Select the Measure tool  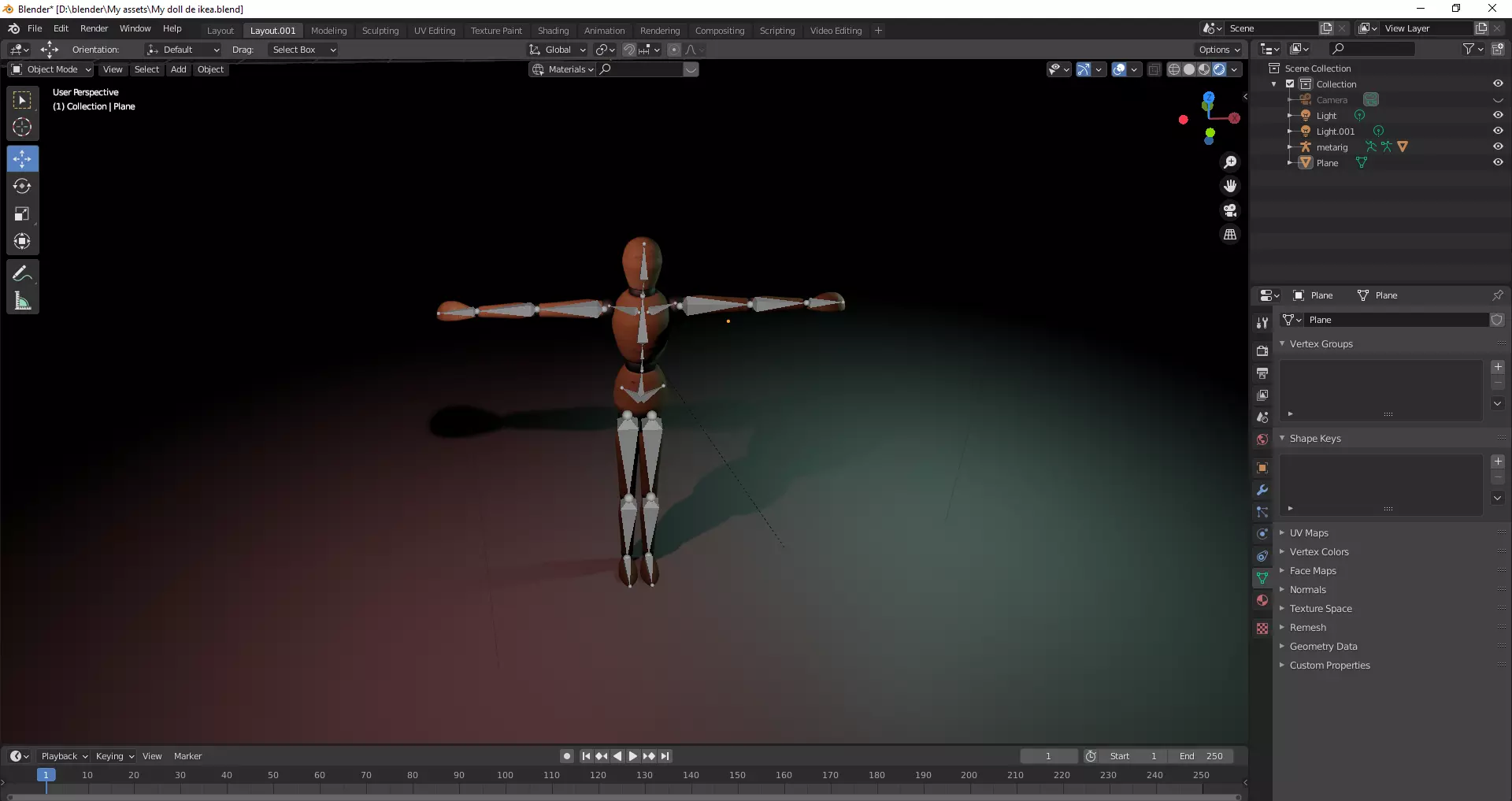point(22,301)
